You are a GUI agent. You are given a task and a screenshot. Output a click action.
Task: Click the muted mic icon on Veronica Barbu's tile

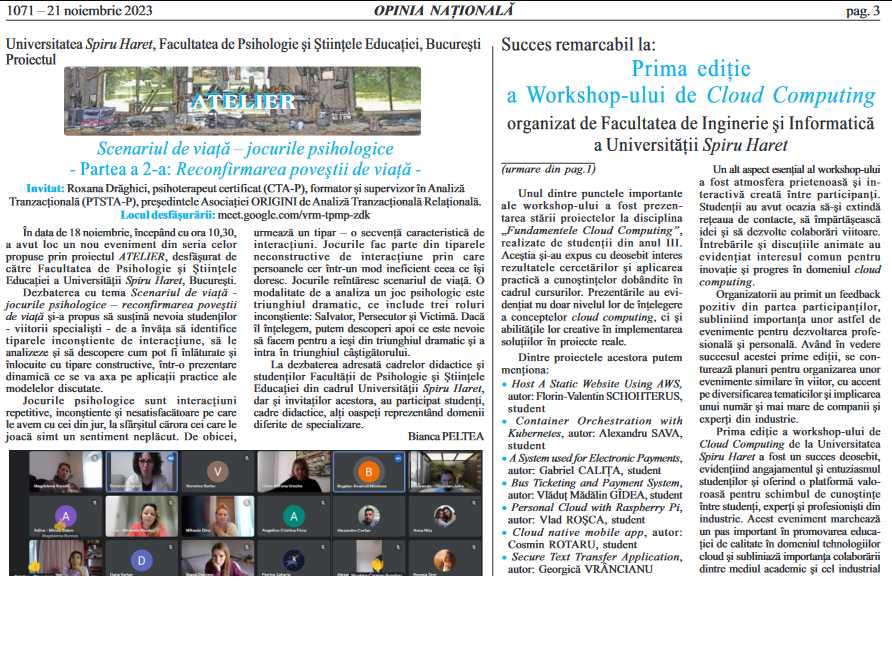coord(246,458)
